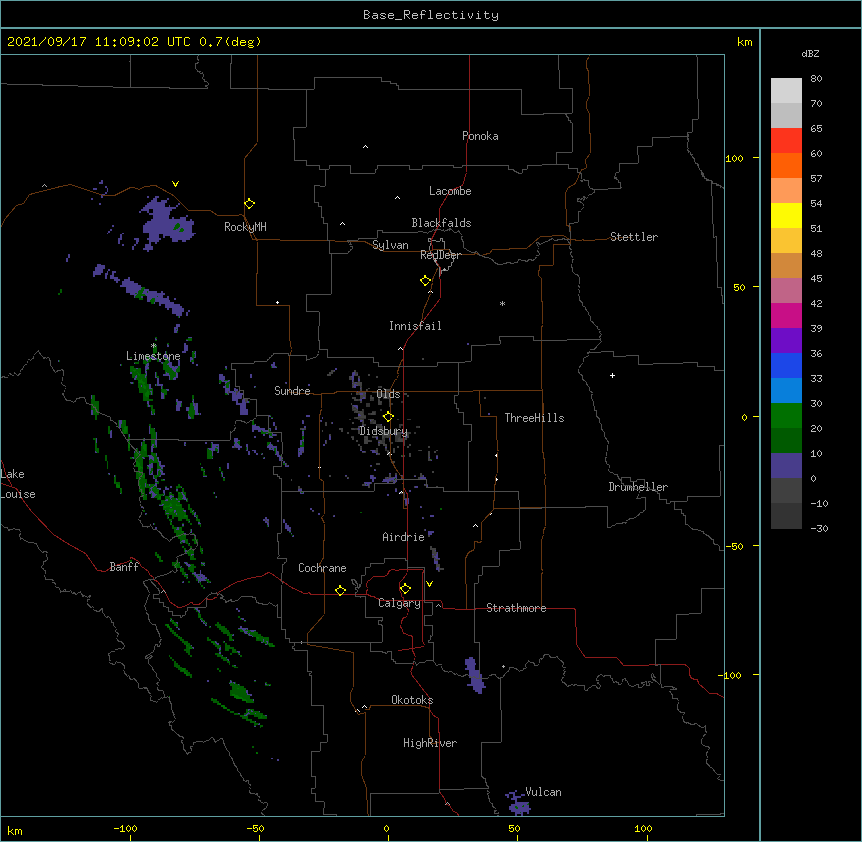862x842 pixels.
Task: Click the Banff label
Action: 124,567
